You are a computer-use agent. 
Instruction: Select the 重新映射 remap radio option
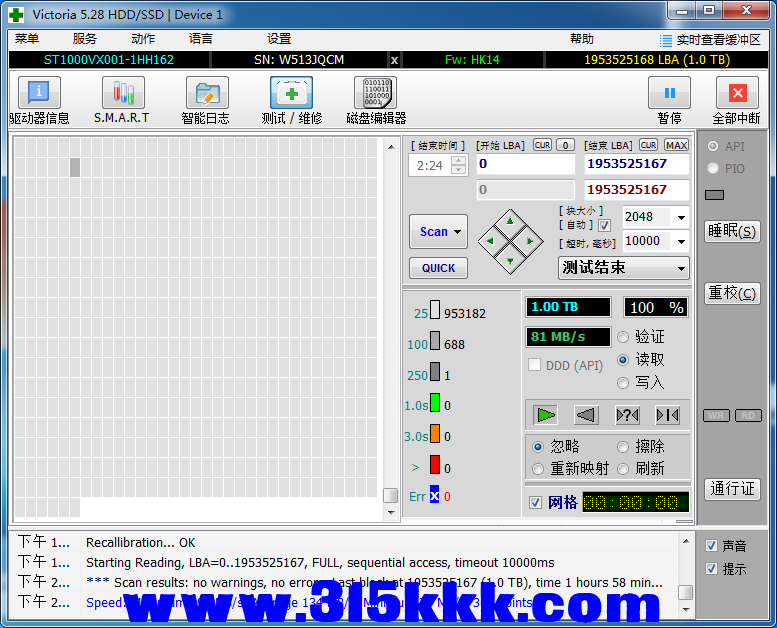click(x=538, y=469)
